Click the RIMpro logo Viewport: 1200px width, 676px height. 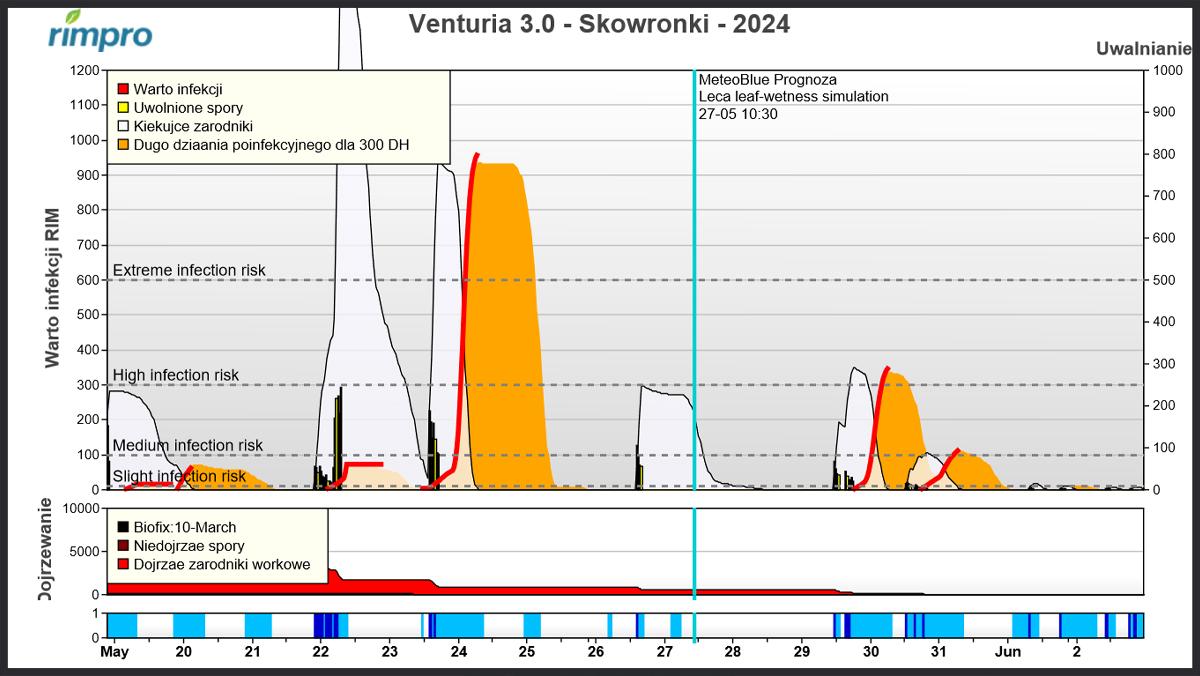[x=100, y=33]
